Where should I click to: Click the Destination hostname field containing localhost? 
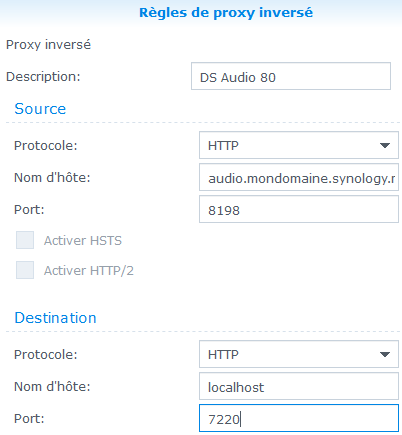pos(299,386)
